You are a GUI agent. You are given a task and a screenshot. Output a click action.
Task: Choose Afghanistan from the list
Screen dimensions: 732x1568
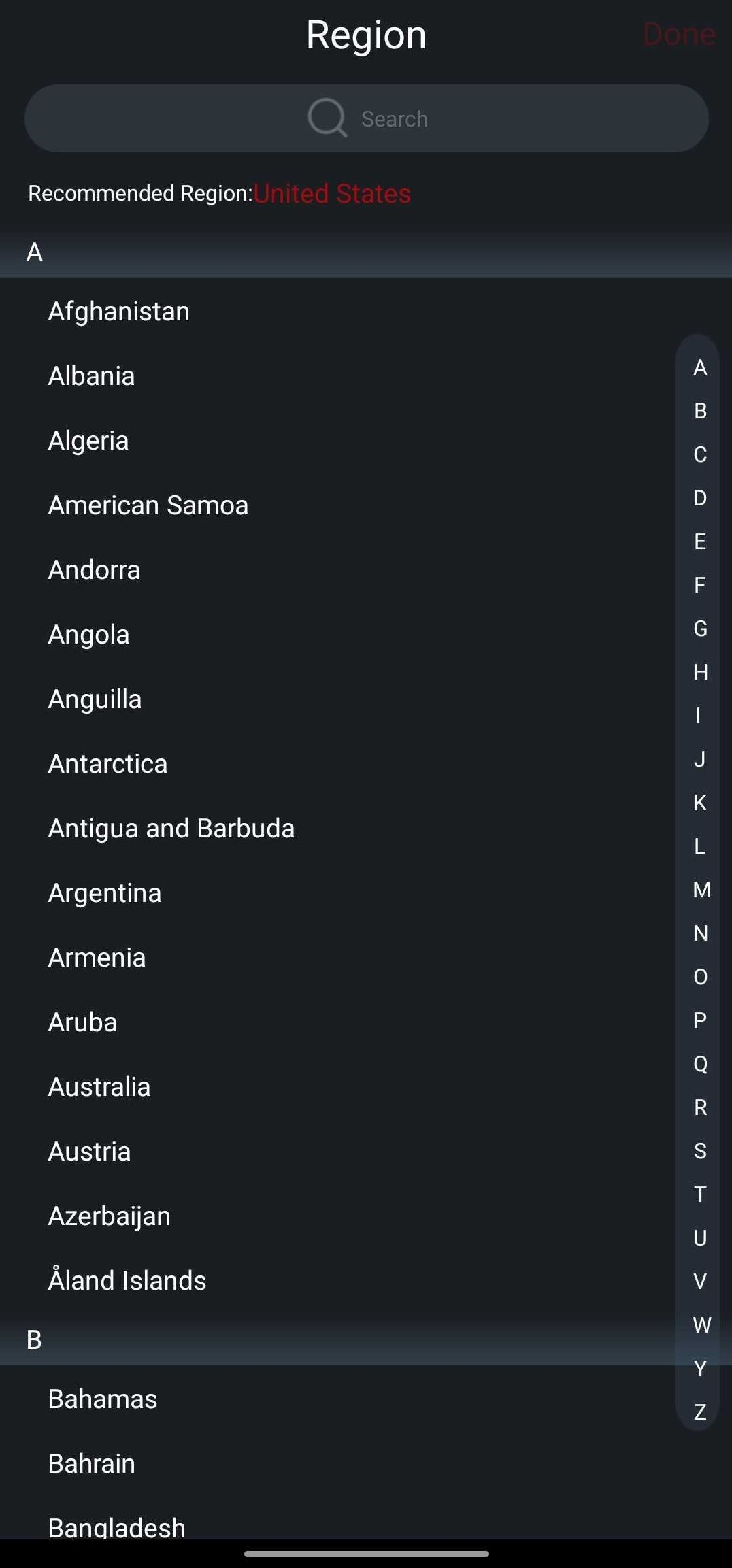coord(366,312)
